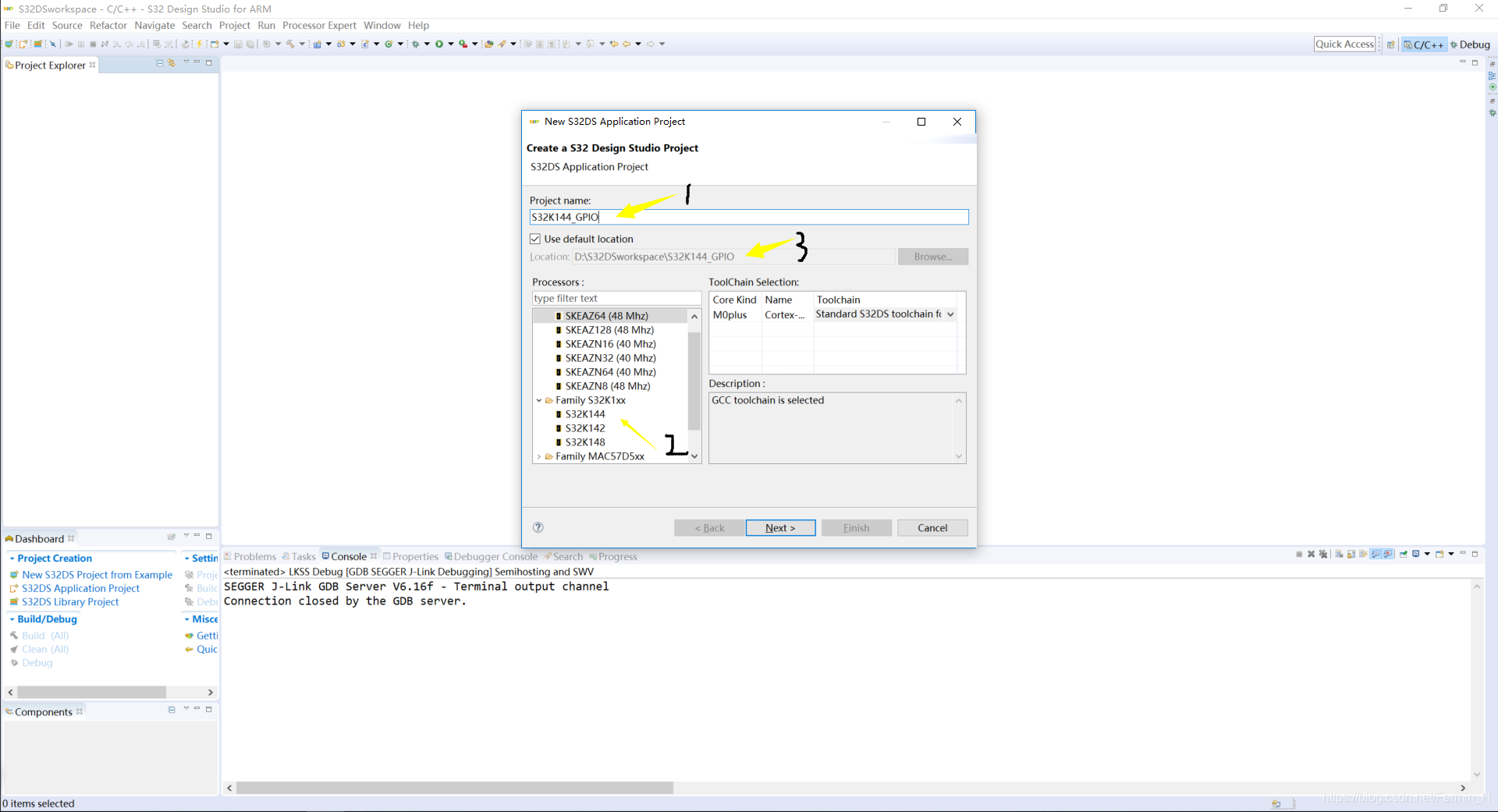Click the Display Selected Console monitor icon
Screen dimensions: 1498x812
pos(1415,555)
